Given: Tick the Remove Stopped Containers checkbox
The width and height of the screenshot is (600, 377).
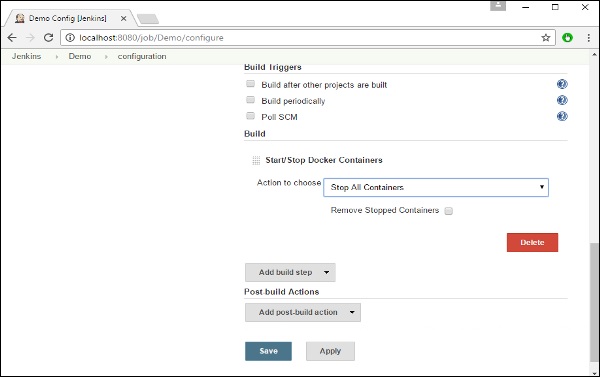Looking at the screenshot, I should [448, 211].
